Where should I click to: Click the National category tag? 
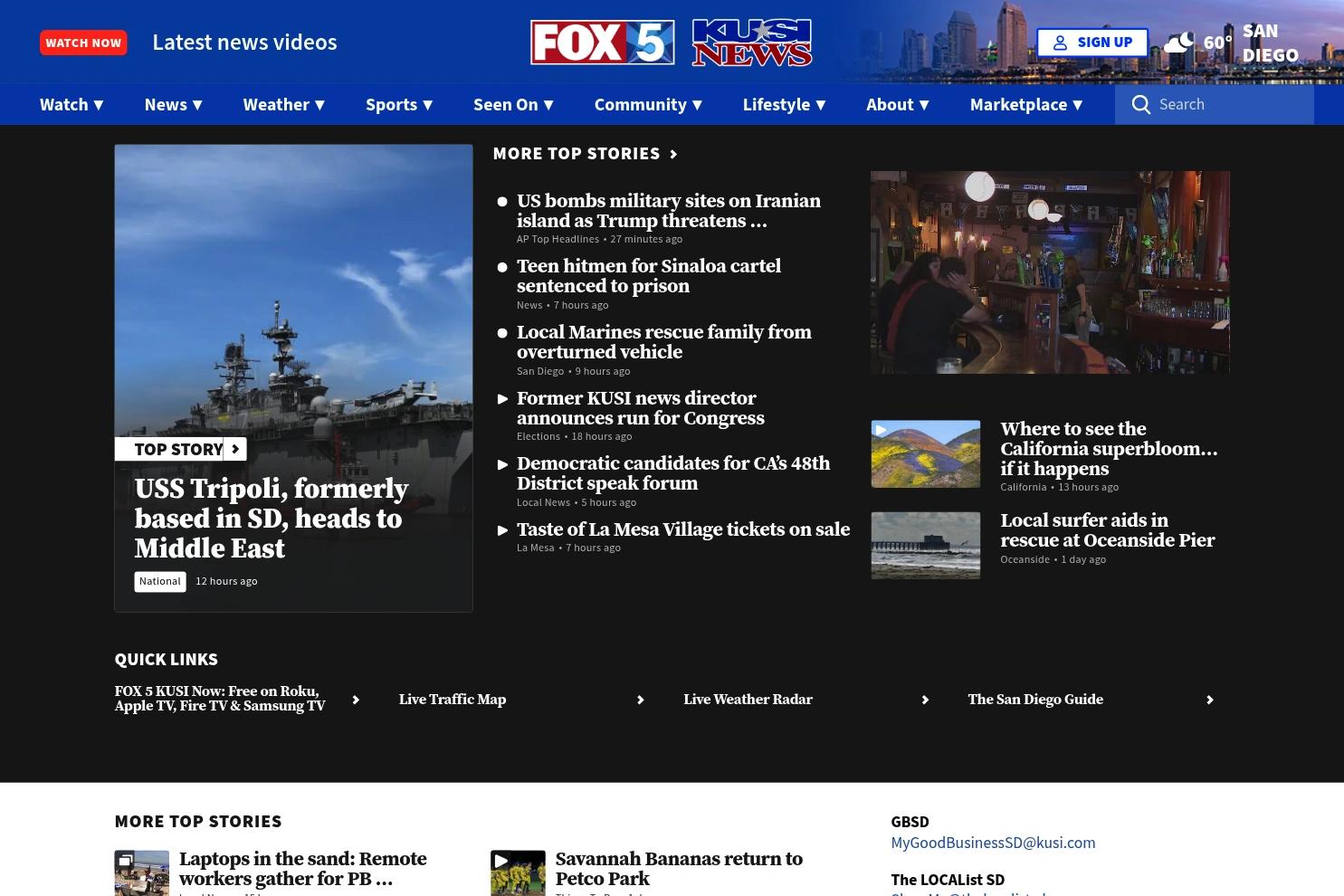[x=160, y=581]
